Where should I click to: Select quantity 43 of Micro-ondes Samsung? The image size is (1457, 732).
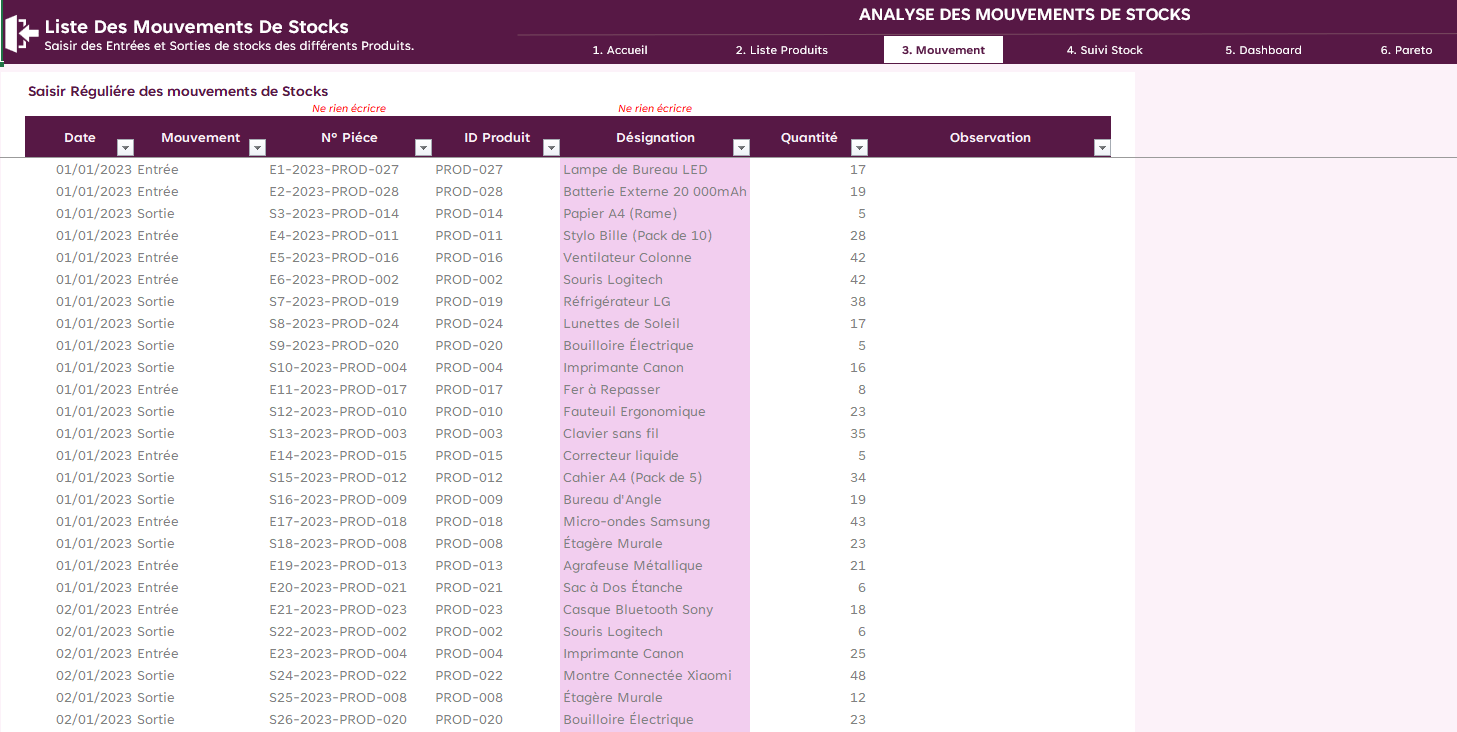point(857,522)
